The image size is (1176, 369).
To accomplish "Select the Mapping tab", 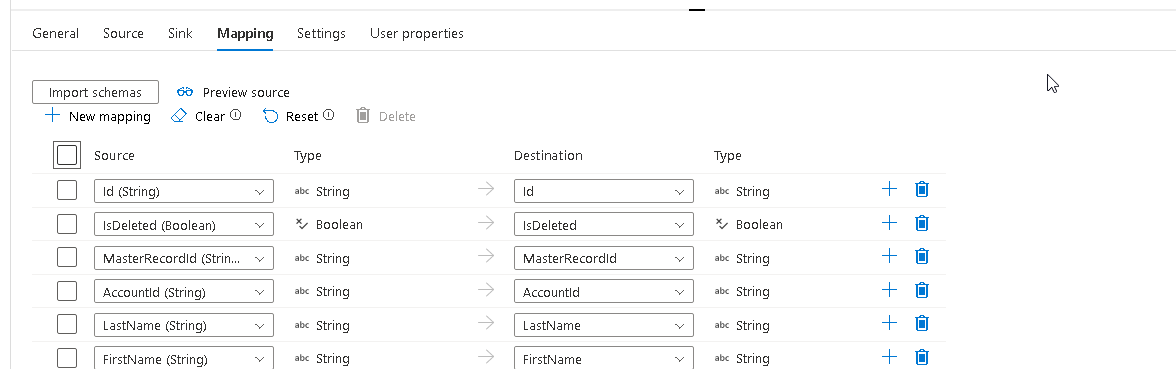I will tap(245, 33).
